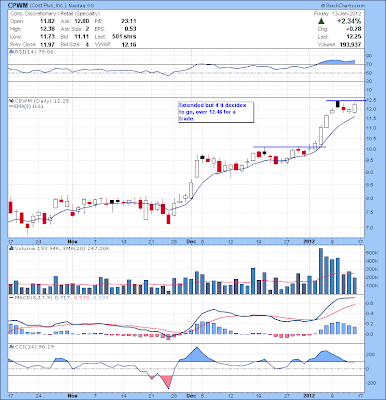Click the Last size 501 shrs
This screenshot has height=400, width=386.
click(x=124, y=36)
